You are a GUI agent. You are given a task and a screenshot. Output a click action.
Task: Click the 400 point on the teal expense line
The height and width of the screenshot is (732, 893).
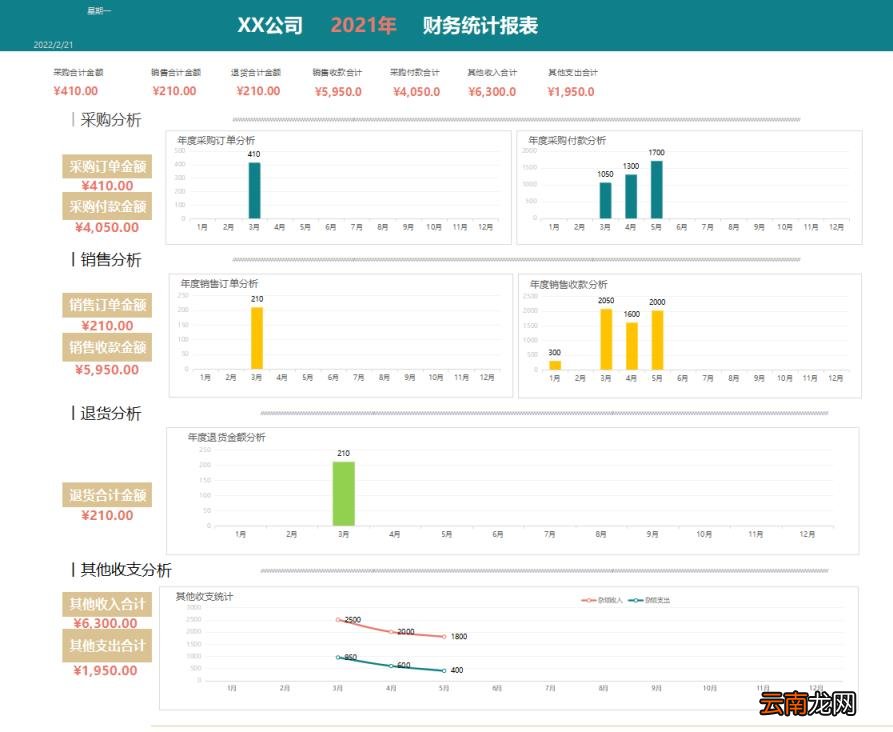444,670
